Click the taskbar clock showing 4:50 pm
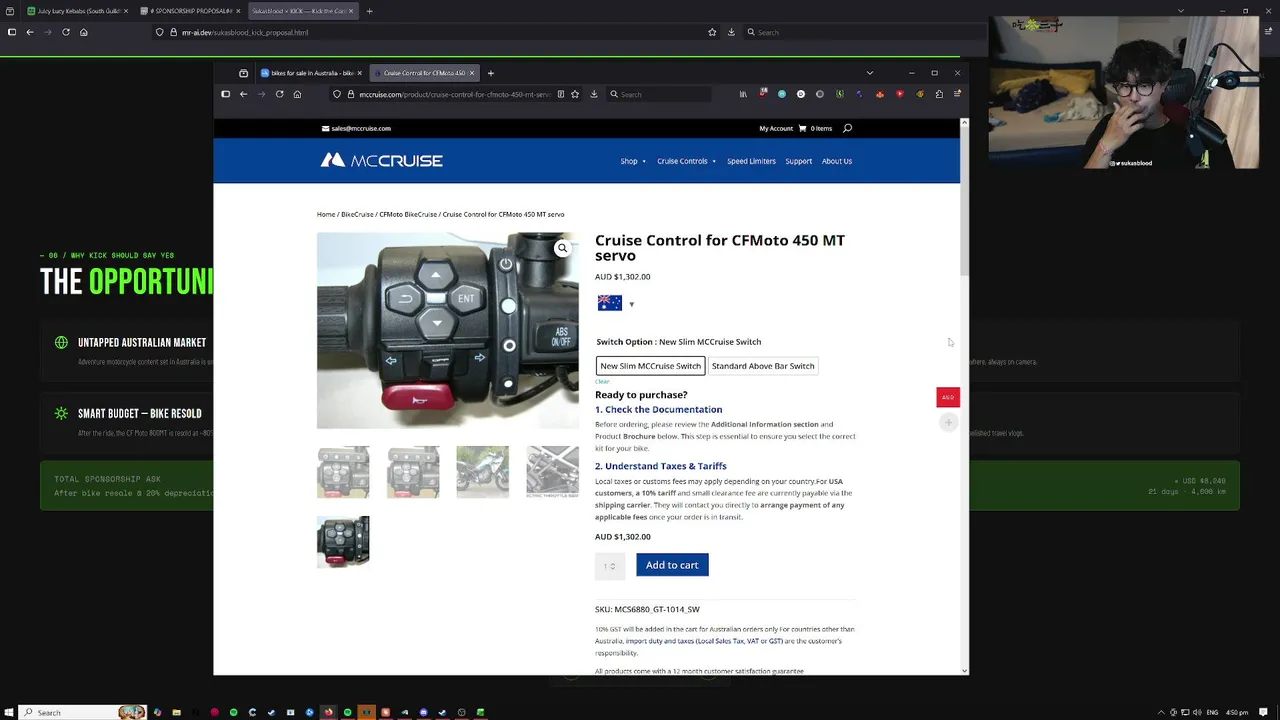1280x720 pixels. (x=1237, y=712)
